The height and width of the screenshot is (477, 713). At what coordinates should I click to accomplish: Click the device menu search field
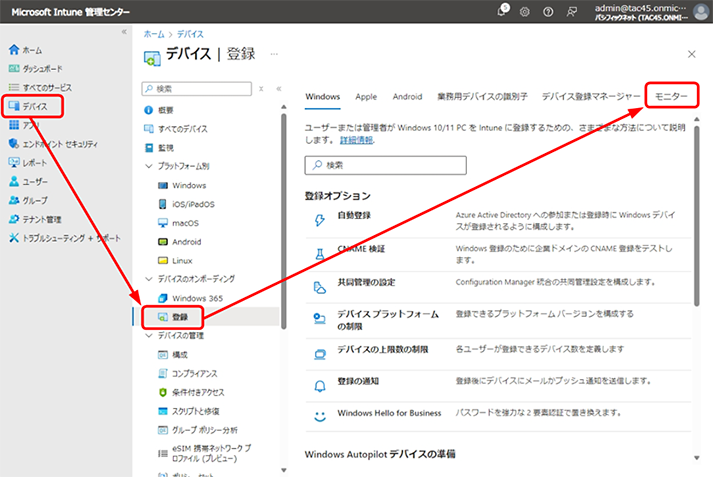(x=196, y=89)
